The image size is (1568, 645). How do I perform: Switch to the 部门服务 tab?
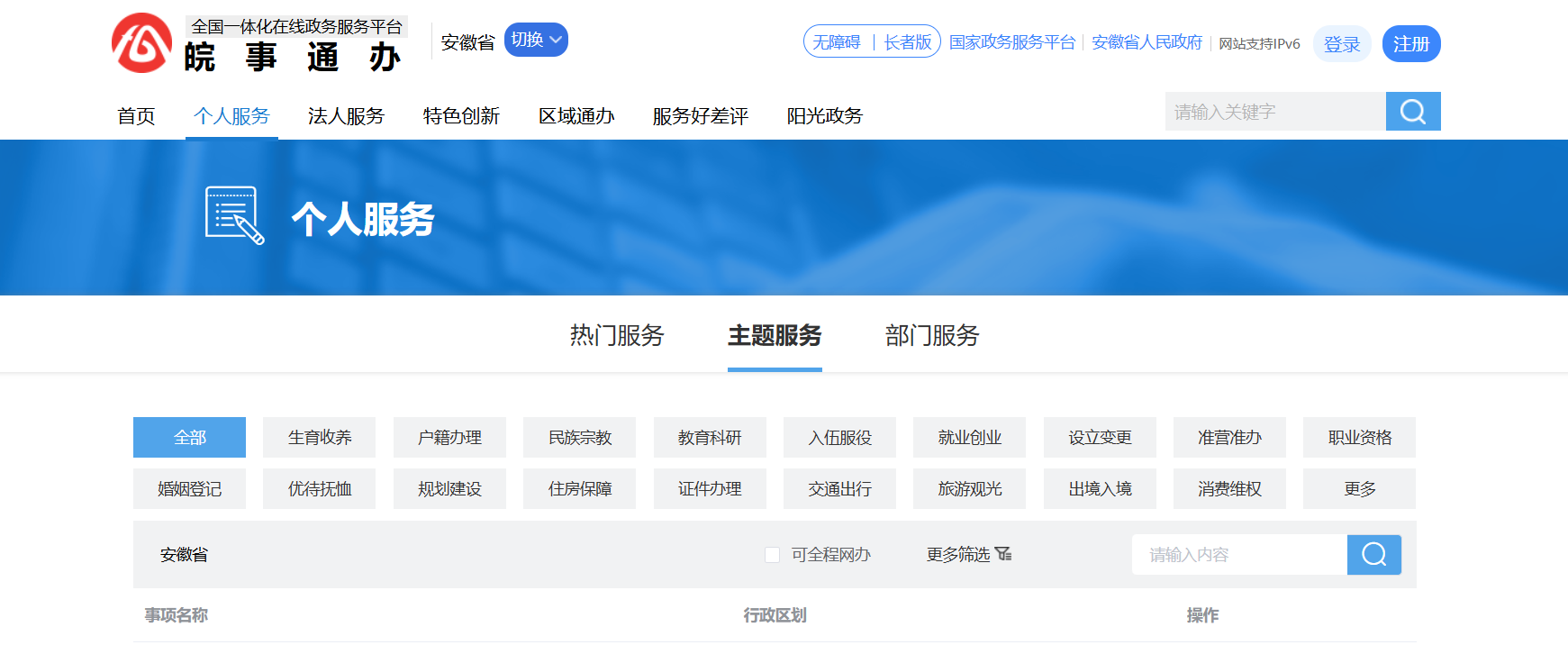[x=931, y=335]
